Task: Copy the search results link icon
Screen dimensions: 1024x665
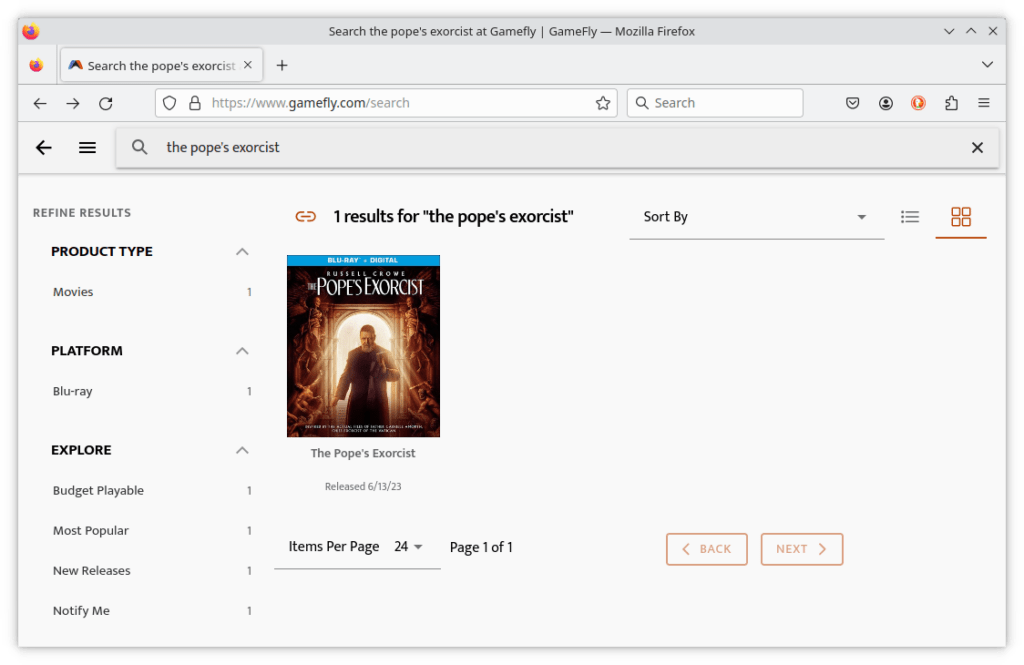Action: (x=306, y=217)
